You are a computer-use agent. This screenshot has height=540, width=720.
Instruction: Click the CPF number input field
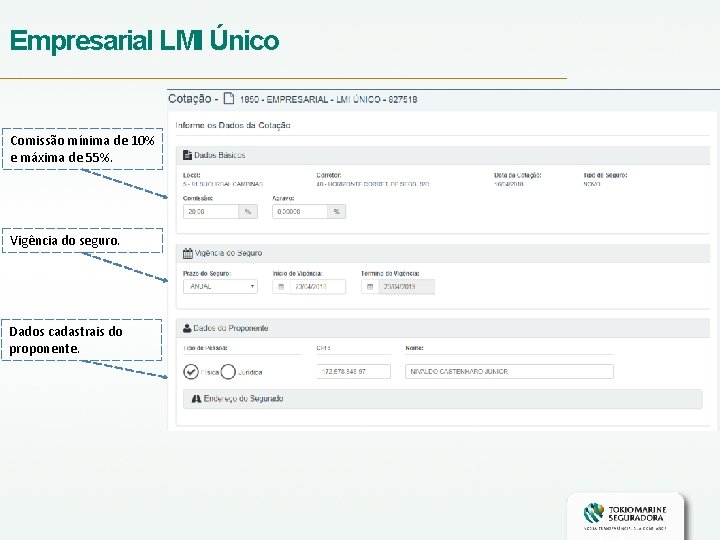coord(354,371)
